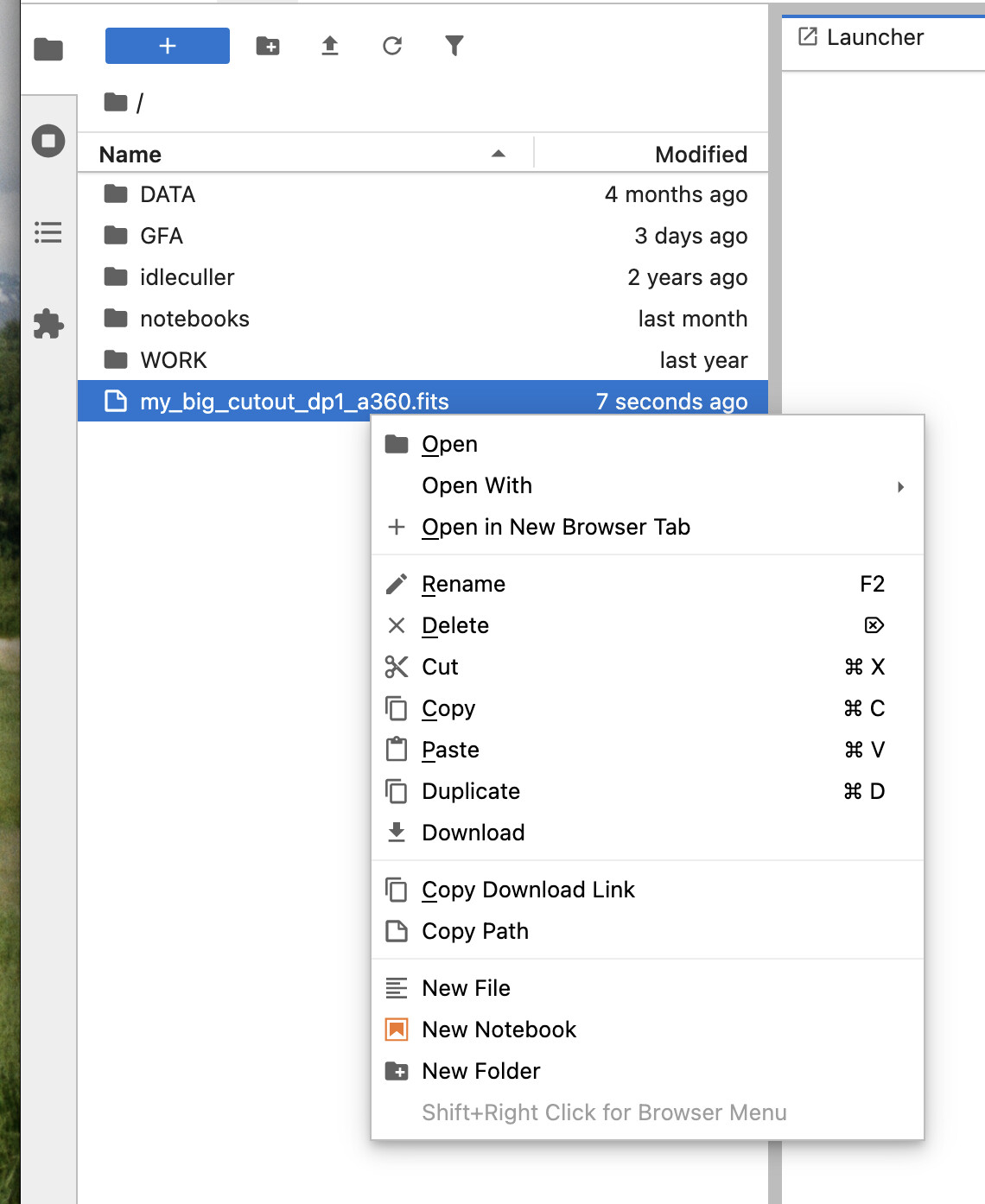Refresh the file browser listing
Viewport: 985px width, 1204px height.
[392, 46]
